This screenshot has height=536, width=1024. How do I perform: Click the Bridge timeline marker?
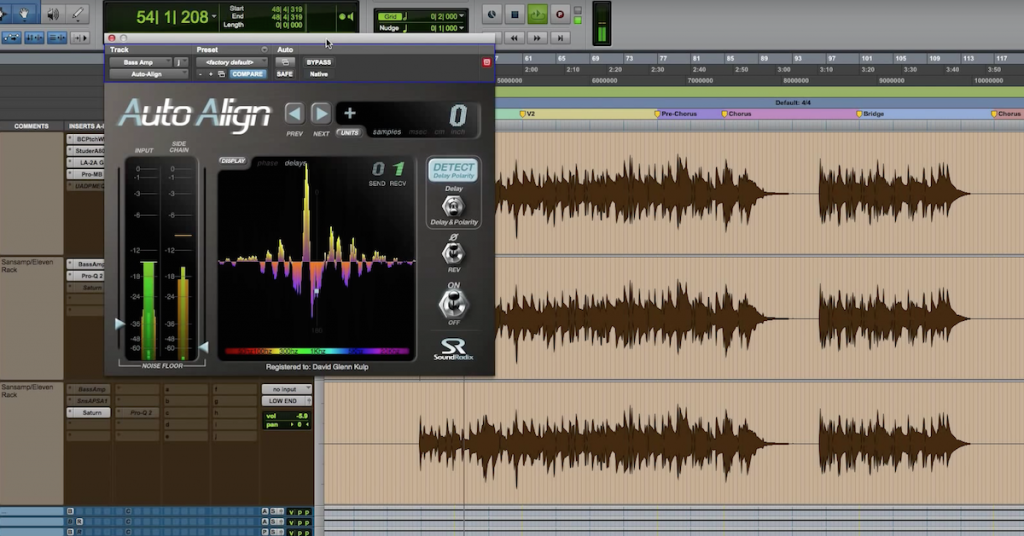pos(869,114)
